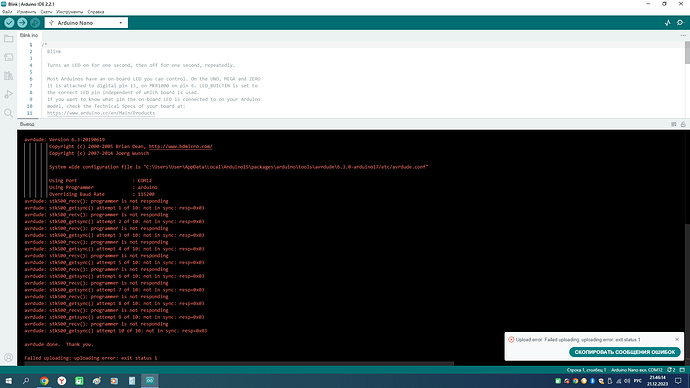The image size is (690, 388).
Task: Click the РУС language indicator
Action: (x=638, y=381)
